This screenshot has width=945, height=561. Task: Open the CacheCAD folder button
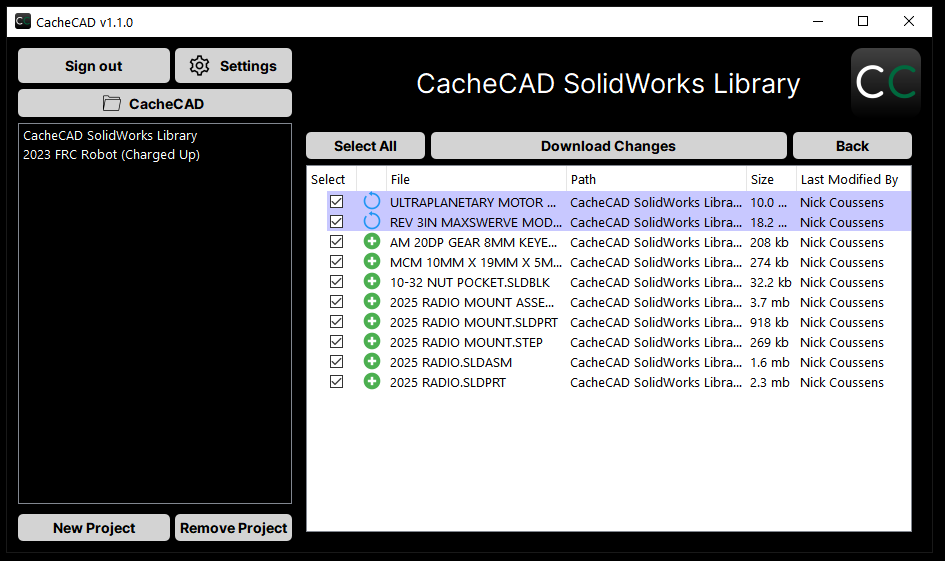[155, 104]
